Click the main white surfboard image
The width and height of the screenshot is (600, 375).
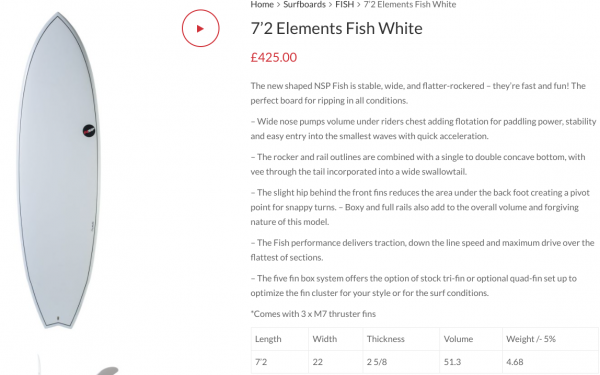click(58, 170)
